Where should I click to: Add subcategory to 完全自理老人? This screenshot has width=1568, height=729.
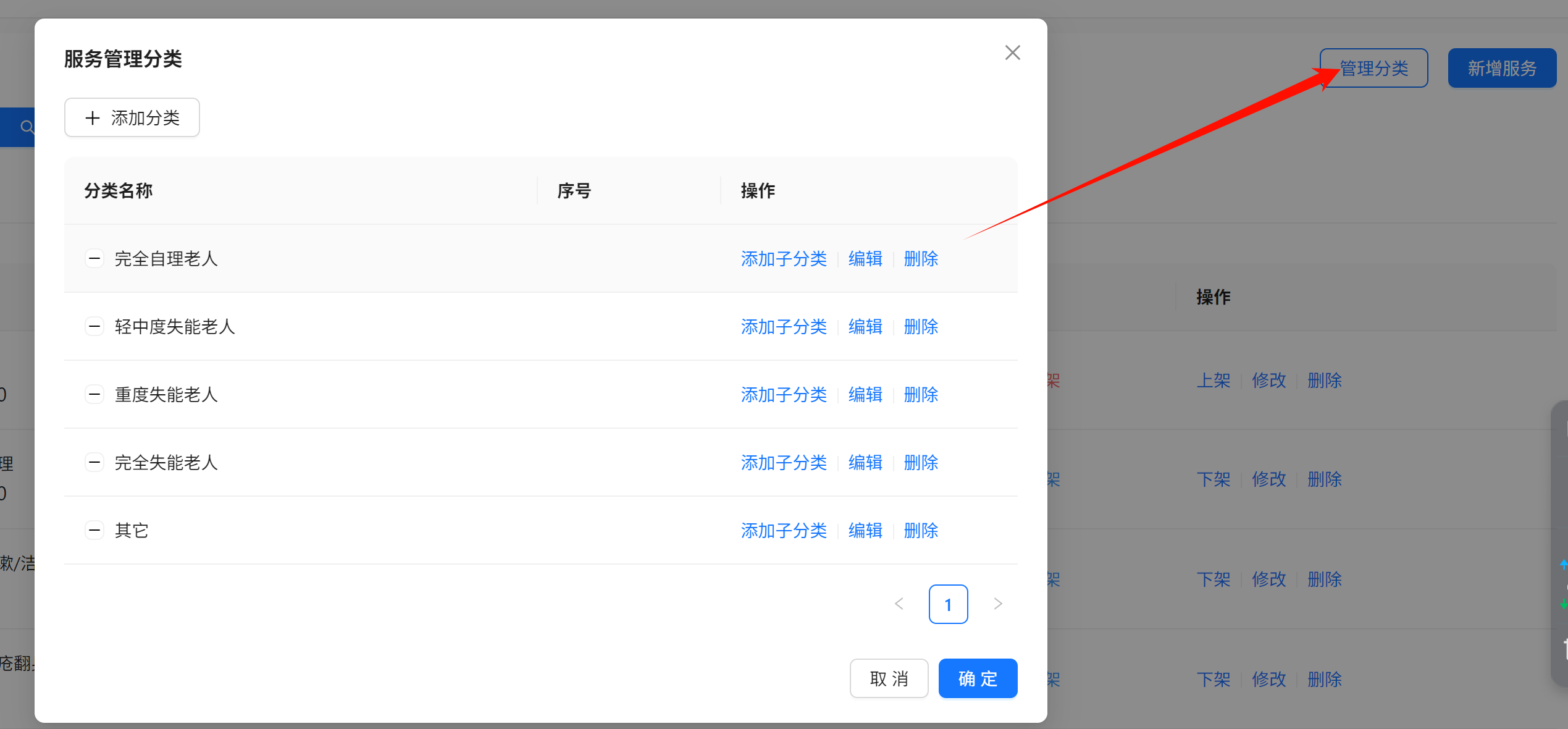[783, 259]
